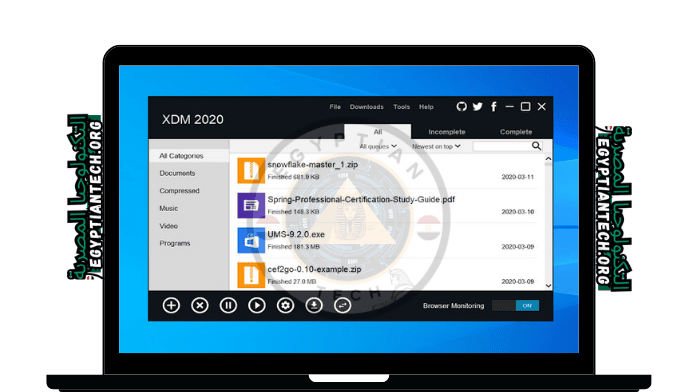
Task: Resume download with the play icon
Action: (x=257, y=305)
